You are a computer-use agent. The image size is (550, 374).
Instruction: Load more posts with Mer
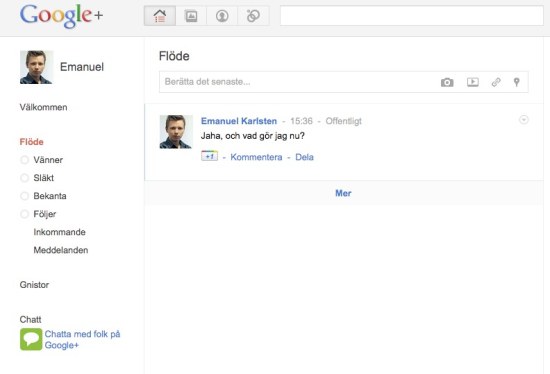pos(343,193)
